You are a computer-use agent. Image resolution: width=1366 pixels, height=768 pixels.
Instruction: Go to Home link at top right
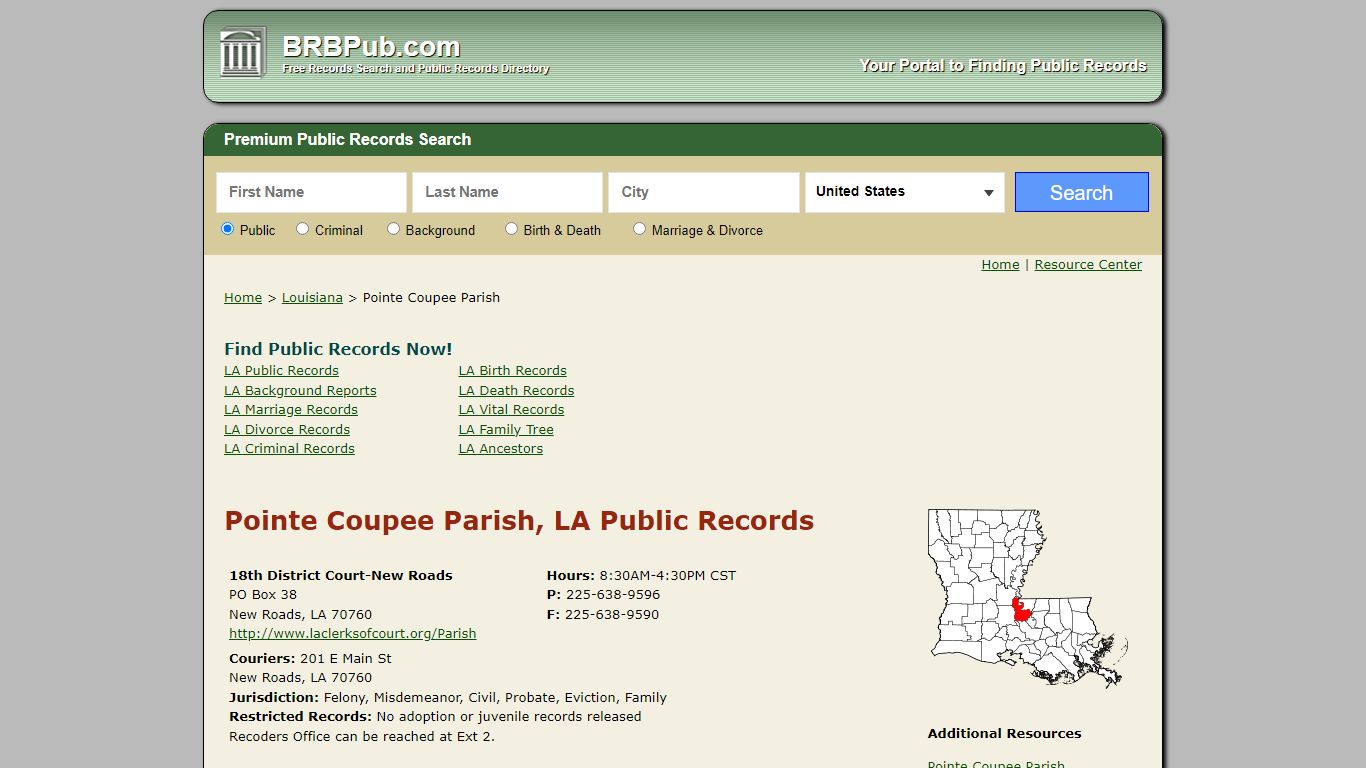point(1000,265)
